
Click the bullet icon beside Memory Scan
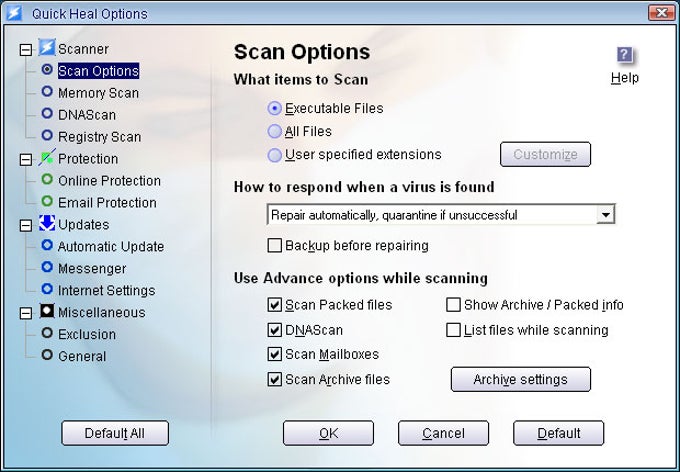coord(47,92)
